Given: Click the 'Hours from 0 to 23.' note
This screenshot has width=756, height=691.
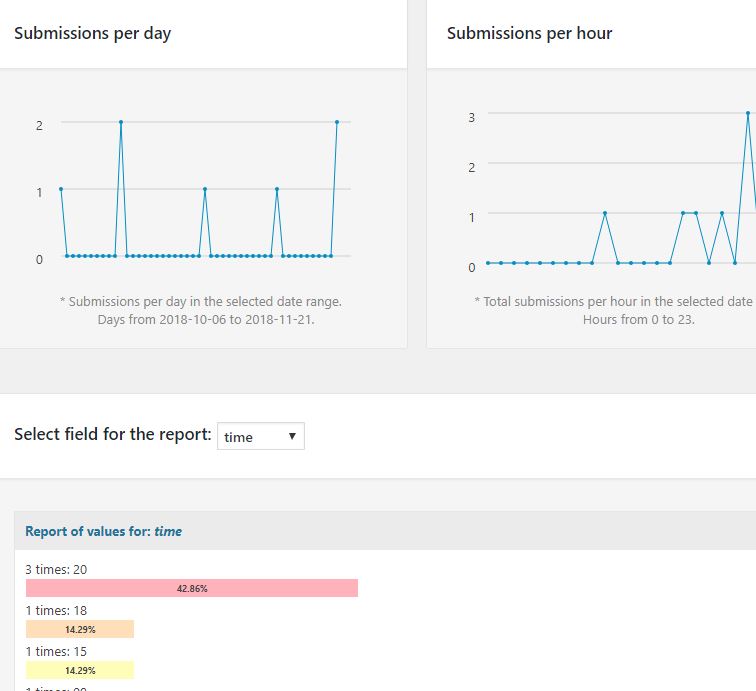Looking at the screenshot, I should (x=639, y=320).
